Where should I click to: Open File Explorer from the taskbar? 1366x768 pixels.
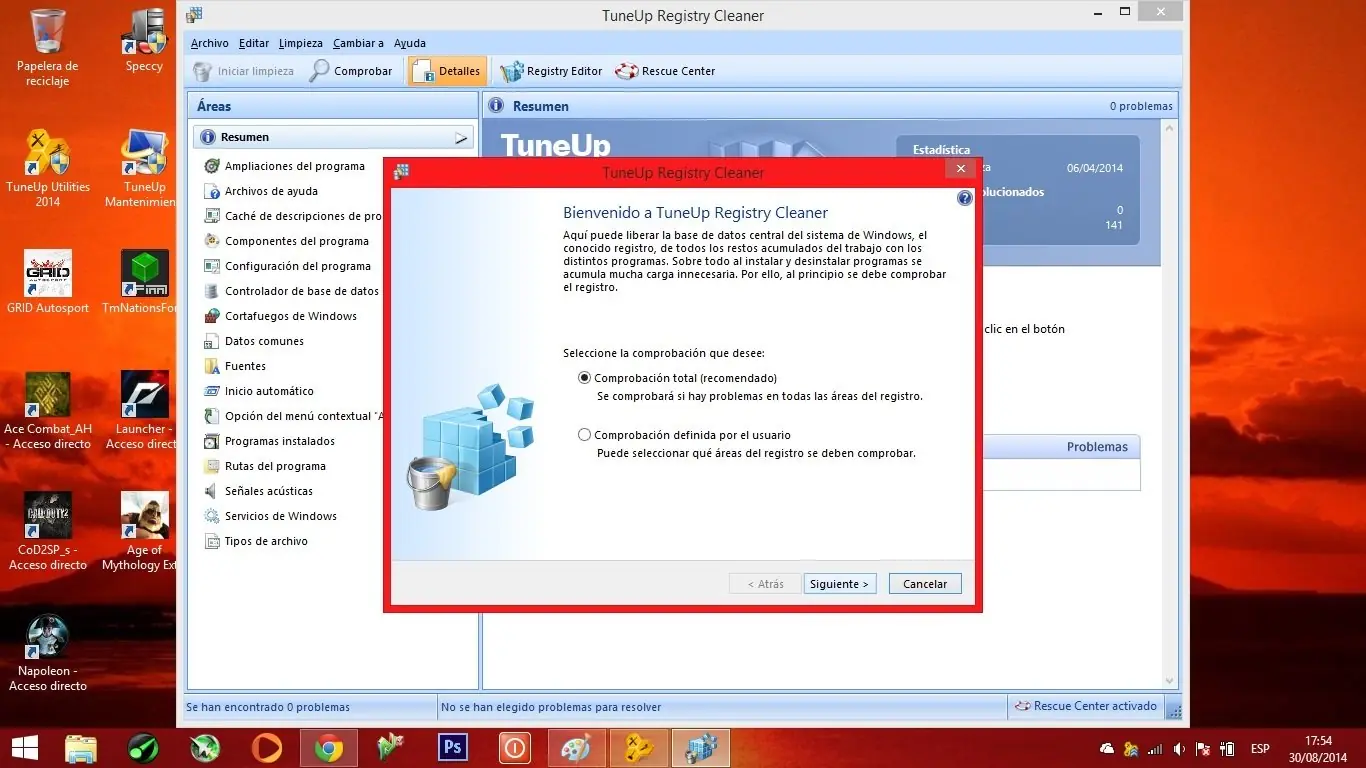point(80,748)
